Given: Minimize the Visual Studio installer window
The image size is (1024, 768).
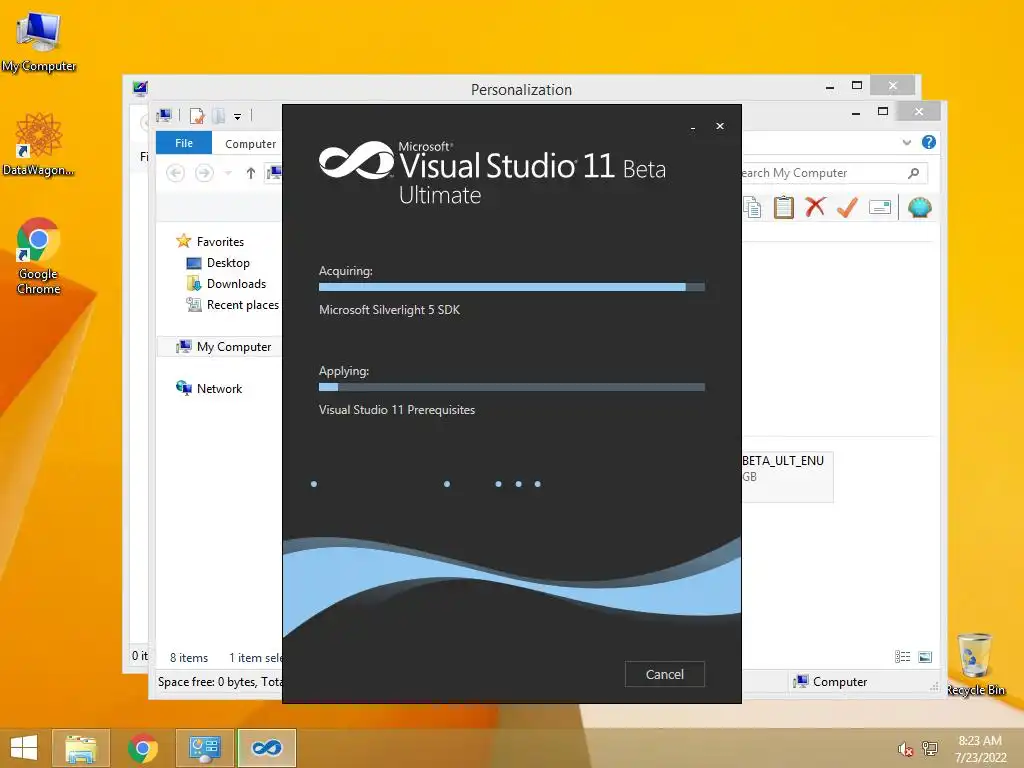Looking at the screenshot, I should tap(693, 127).
